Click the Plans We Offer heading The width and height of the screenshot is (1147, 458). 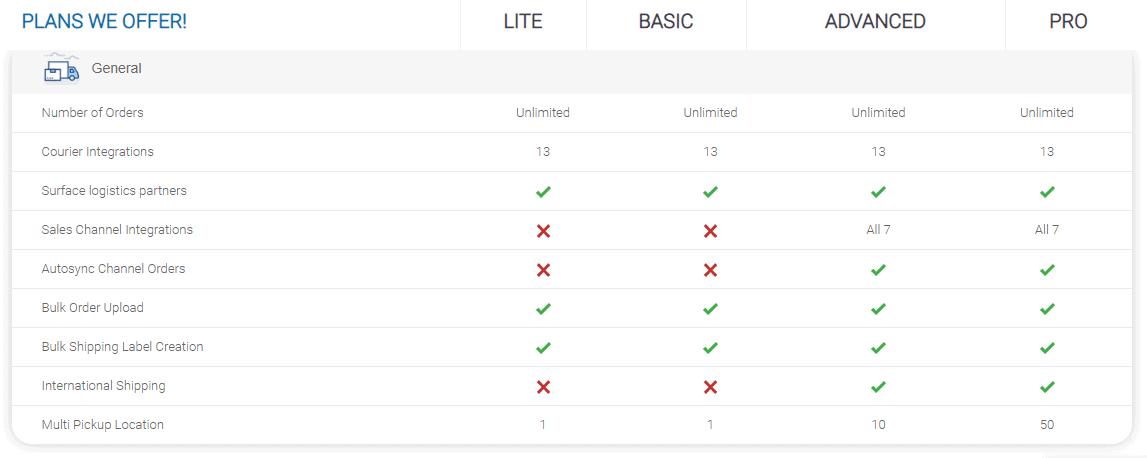[104, 22]
